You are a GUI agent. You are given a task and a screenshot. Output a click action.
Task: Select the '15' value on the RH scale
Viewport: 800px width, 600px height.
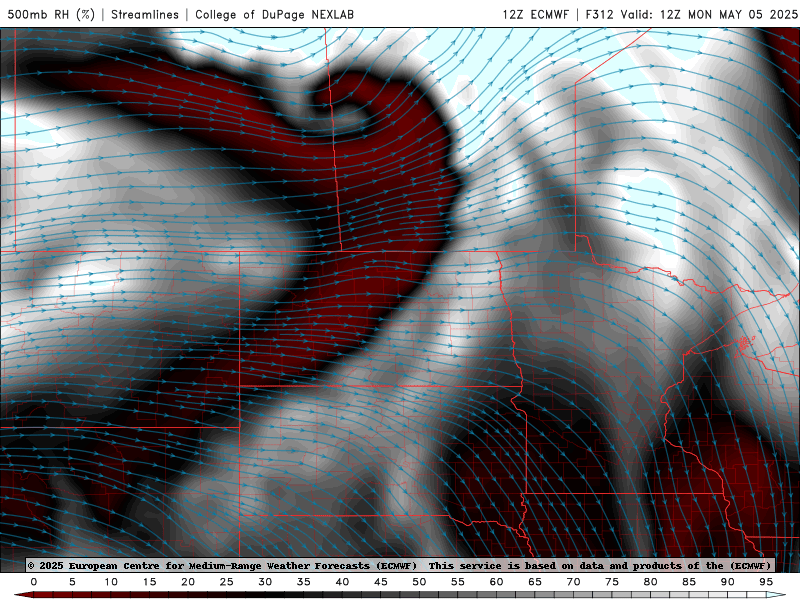click(149, 582)
